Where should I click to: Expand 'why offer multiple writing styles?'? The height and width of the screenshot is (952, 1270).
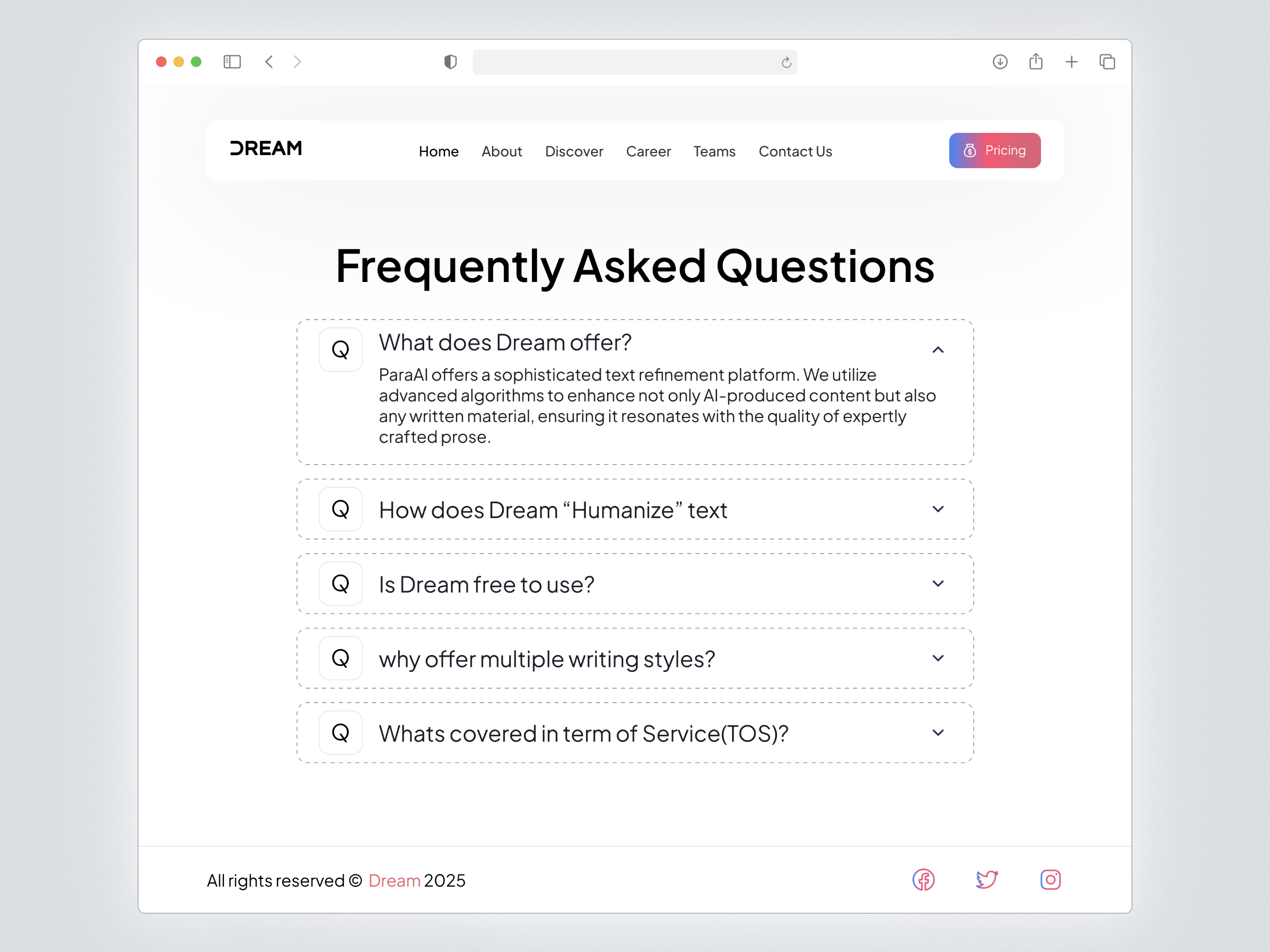point(938,658)
